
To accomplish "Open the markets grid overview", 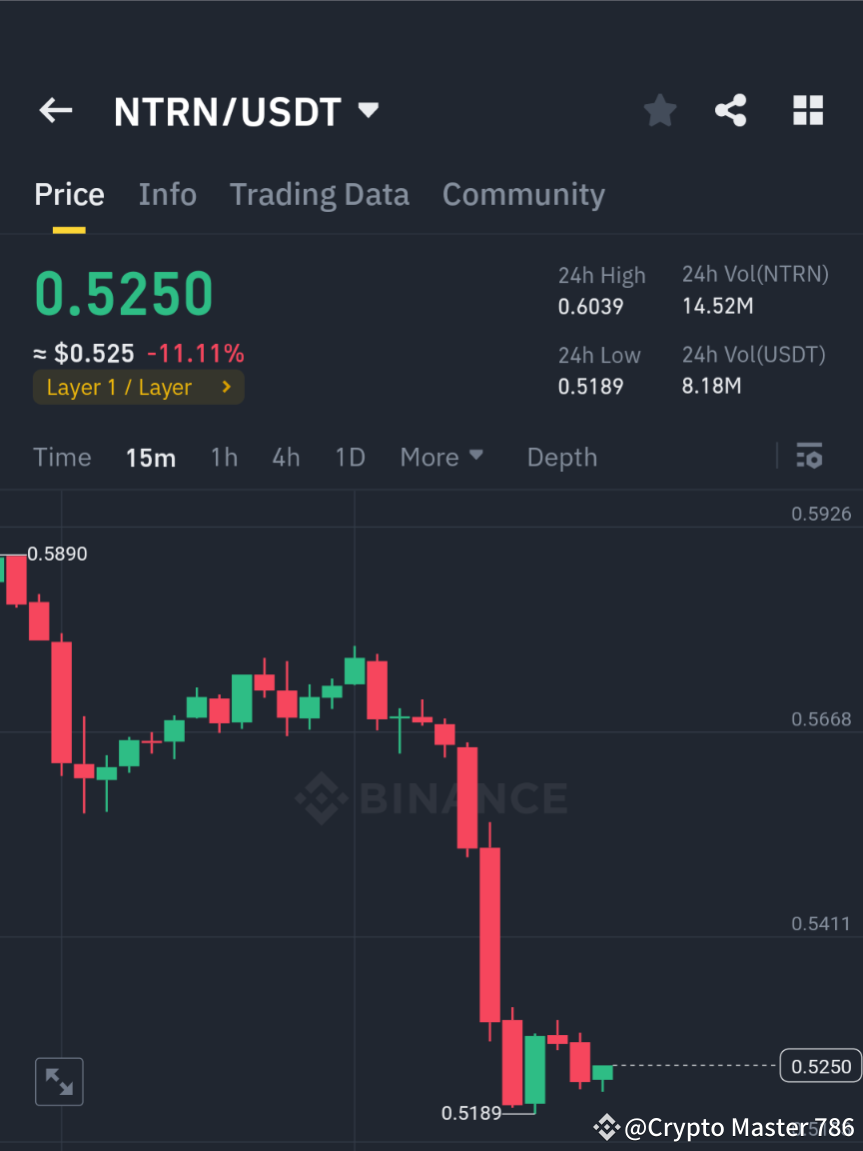I will pyautogui.click(x=807, y=110).
